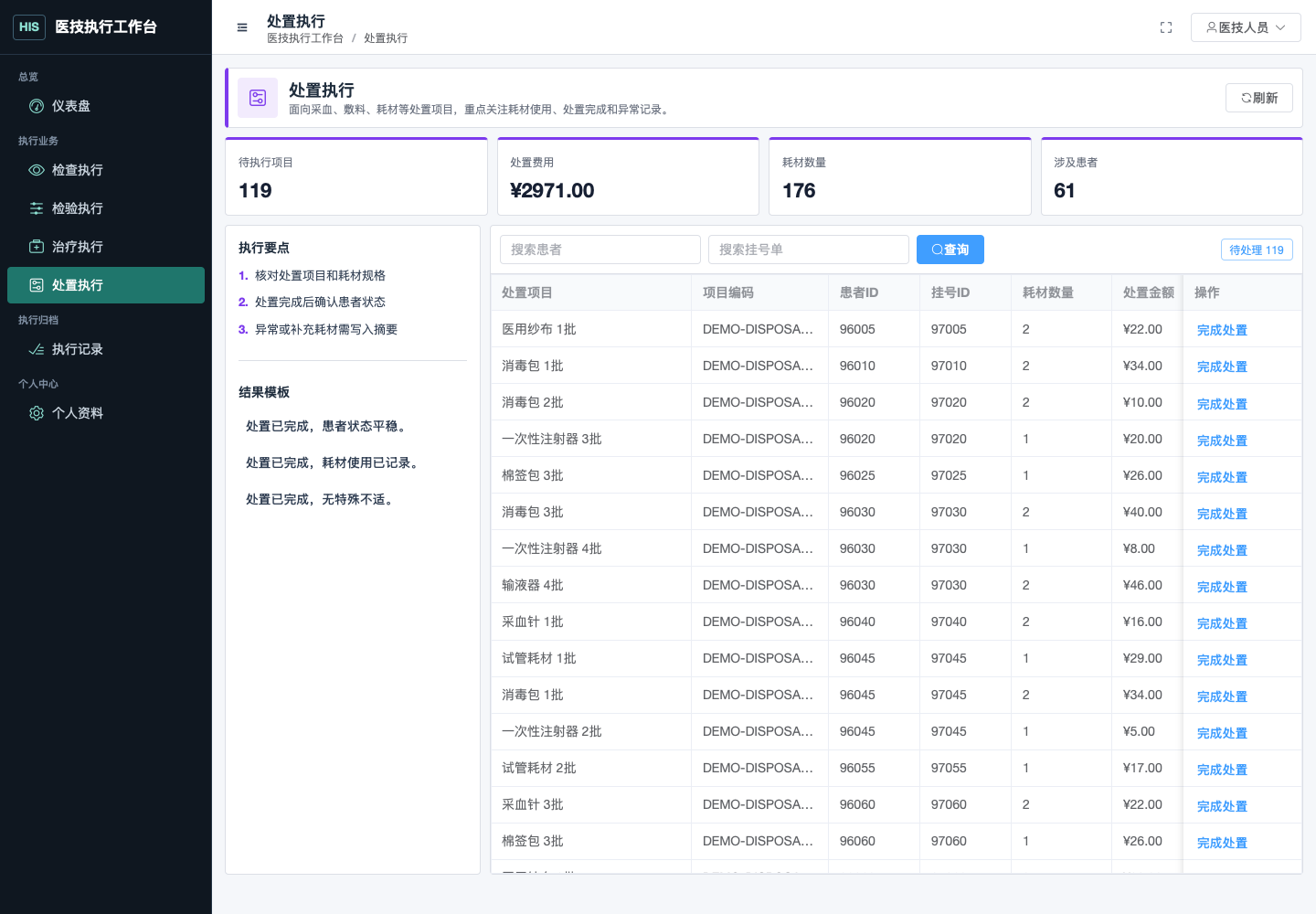This screenshot has height=914, width=1316.
Task: Click the purple 处置执行 header icon
Action: [258, 98]
